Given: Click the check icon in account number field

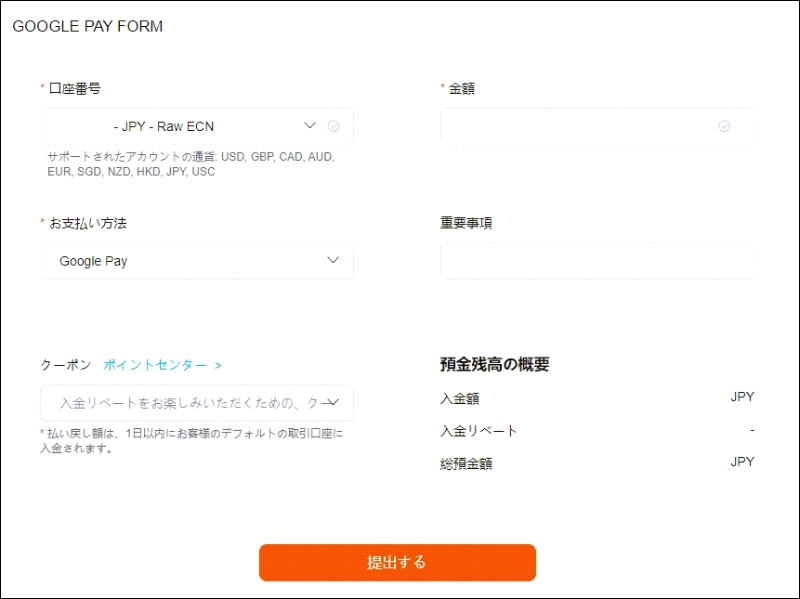Looking at the screenshot, I should (x=334, y=126).
